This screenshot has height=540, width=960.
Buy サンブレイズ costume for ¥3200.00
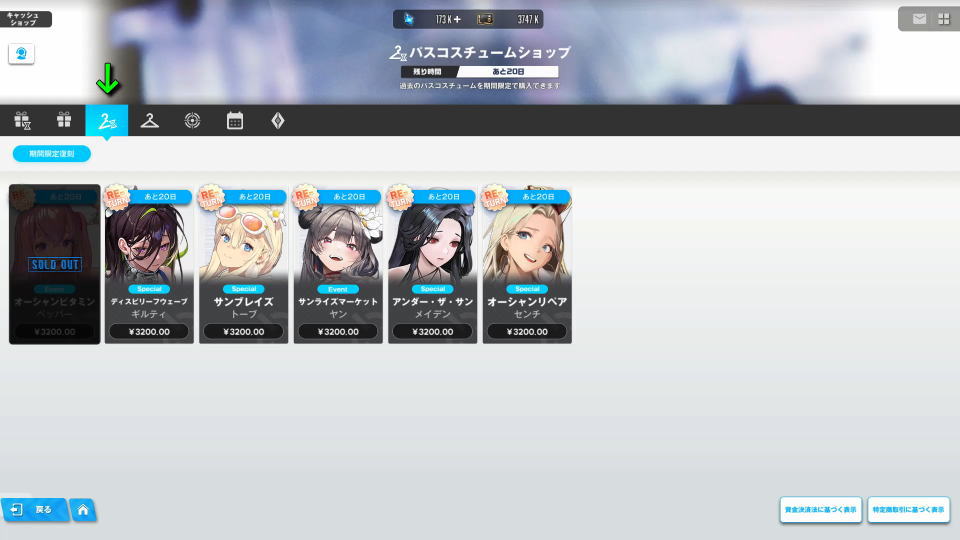coord(244,332)
